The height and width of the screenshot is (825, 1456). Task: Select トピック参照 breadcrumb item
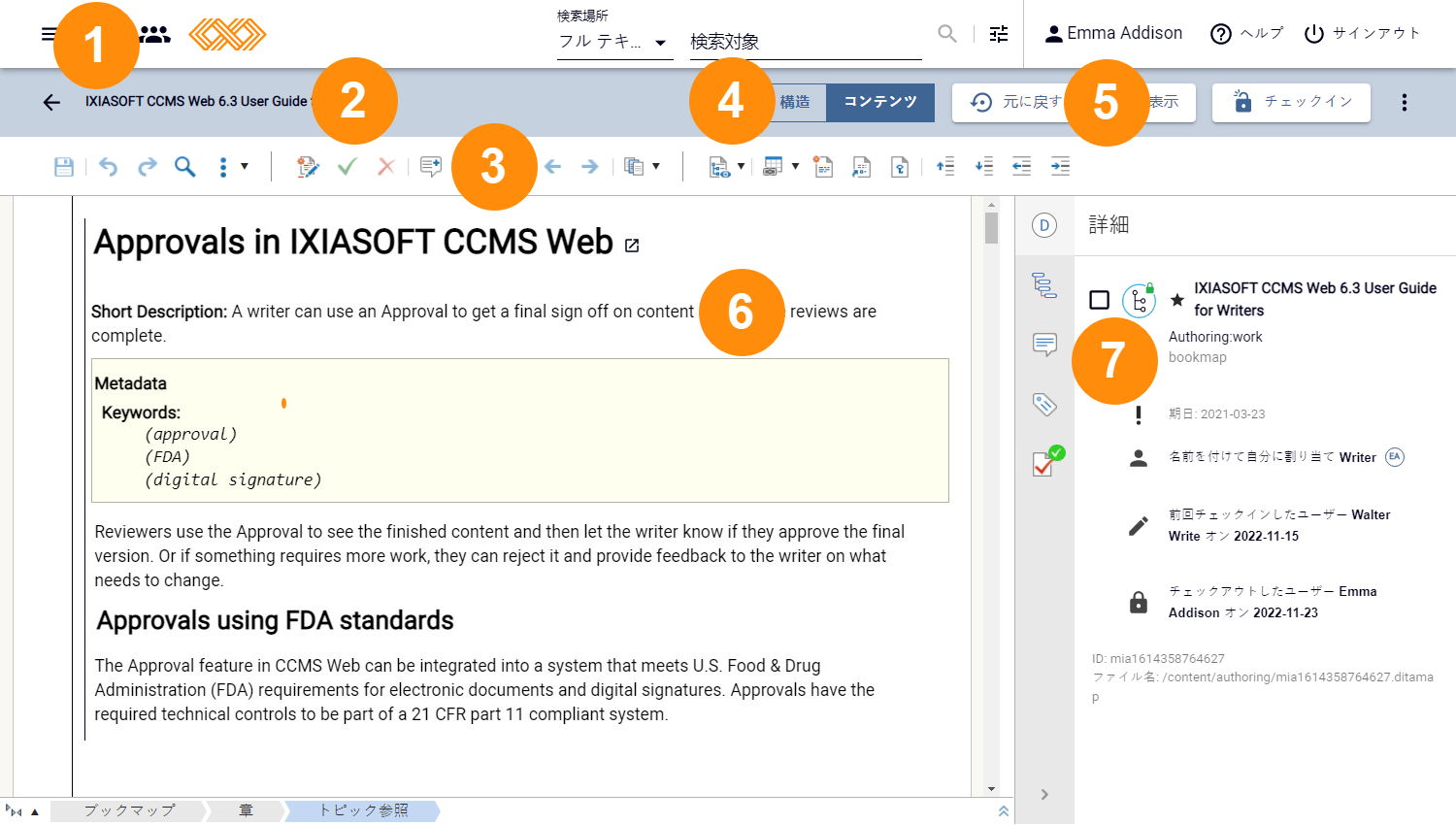[x=363, y=810]
